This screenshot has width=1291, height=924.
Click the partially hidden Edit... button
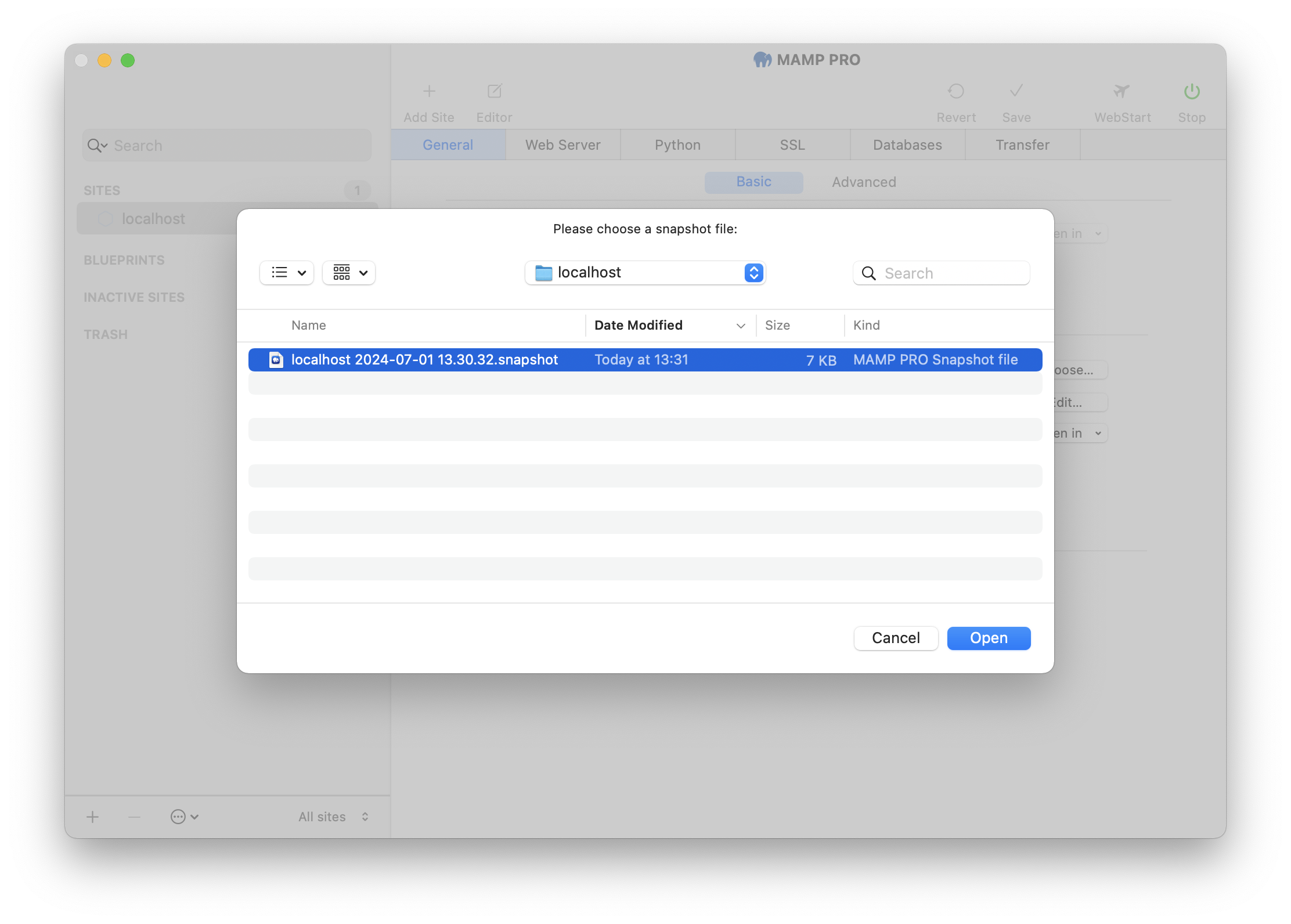point(1081,402)
